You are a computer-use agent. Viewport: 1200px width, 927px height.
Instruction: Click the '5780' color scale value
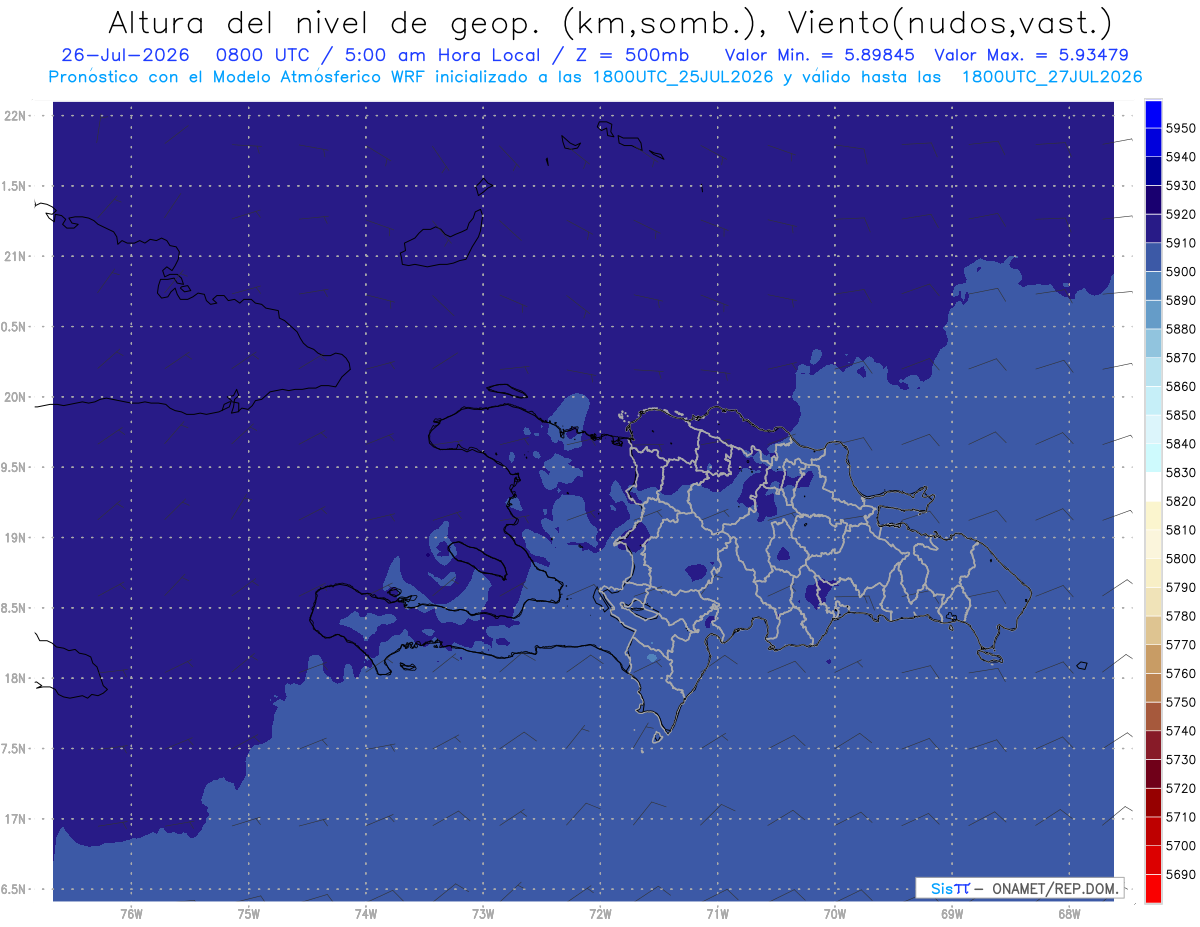[1180, 616]
